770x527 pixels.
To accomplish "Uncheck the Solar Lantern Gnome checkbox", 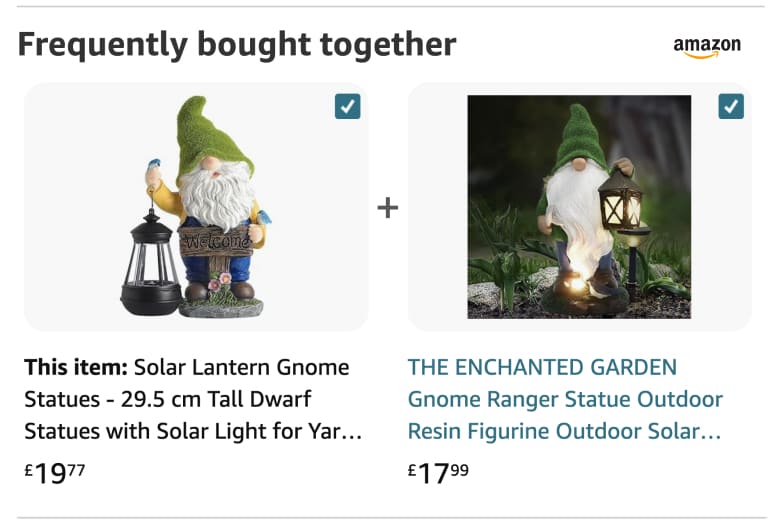I will pyautogui.click(x=347, y=107).
